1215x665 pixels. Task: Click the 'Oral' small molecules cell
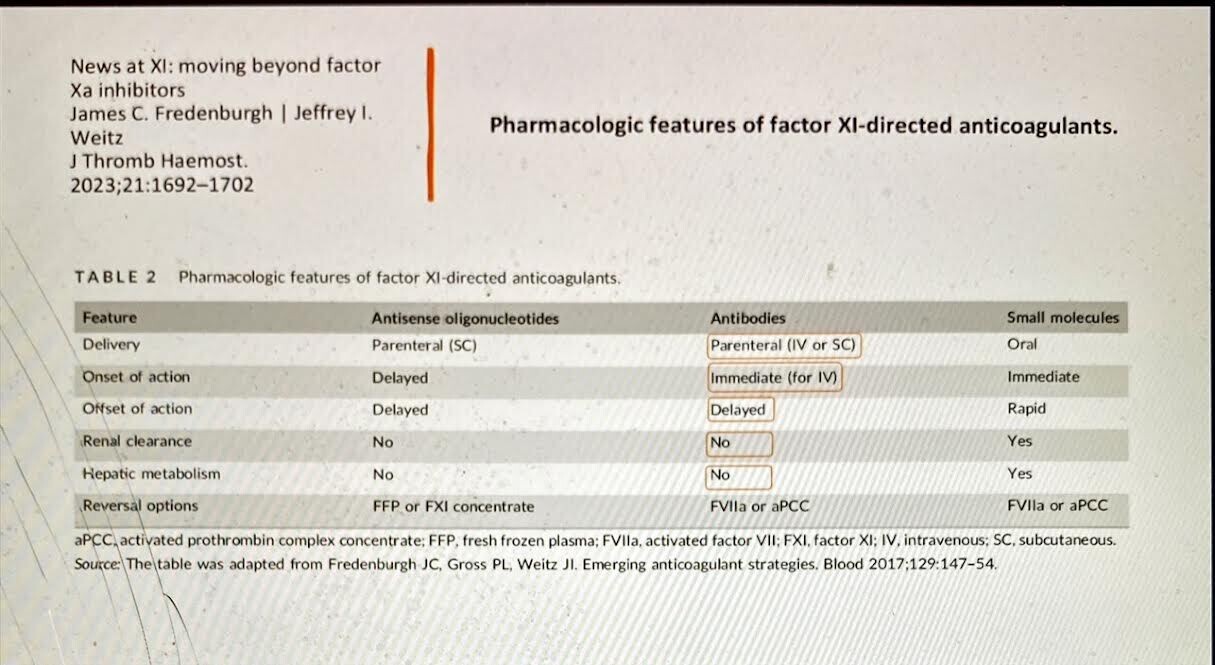[1022, 344]
